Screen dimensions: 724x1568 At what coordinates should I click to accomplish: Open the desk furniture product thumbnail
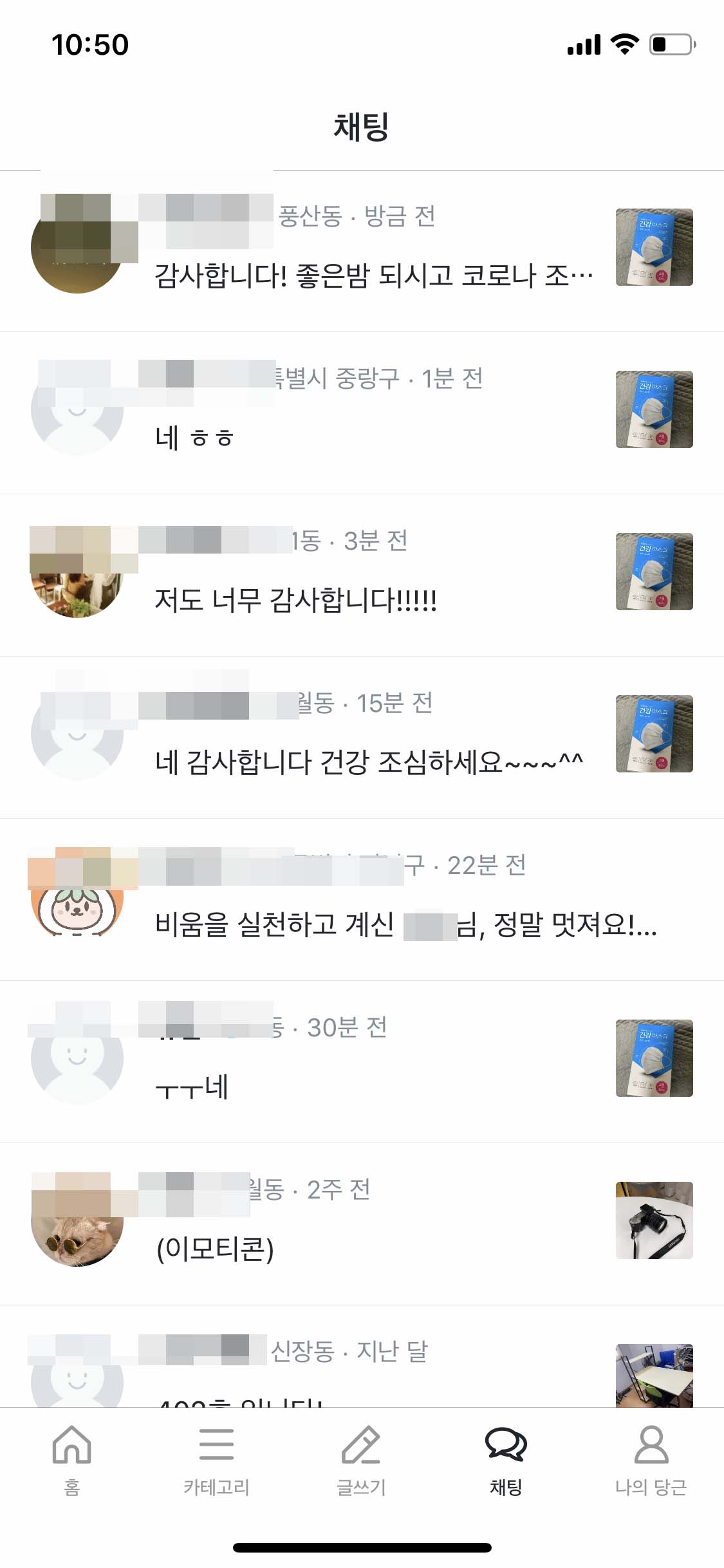click(654, 1375)
